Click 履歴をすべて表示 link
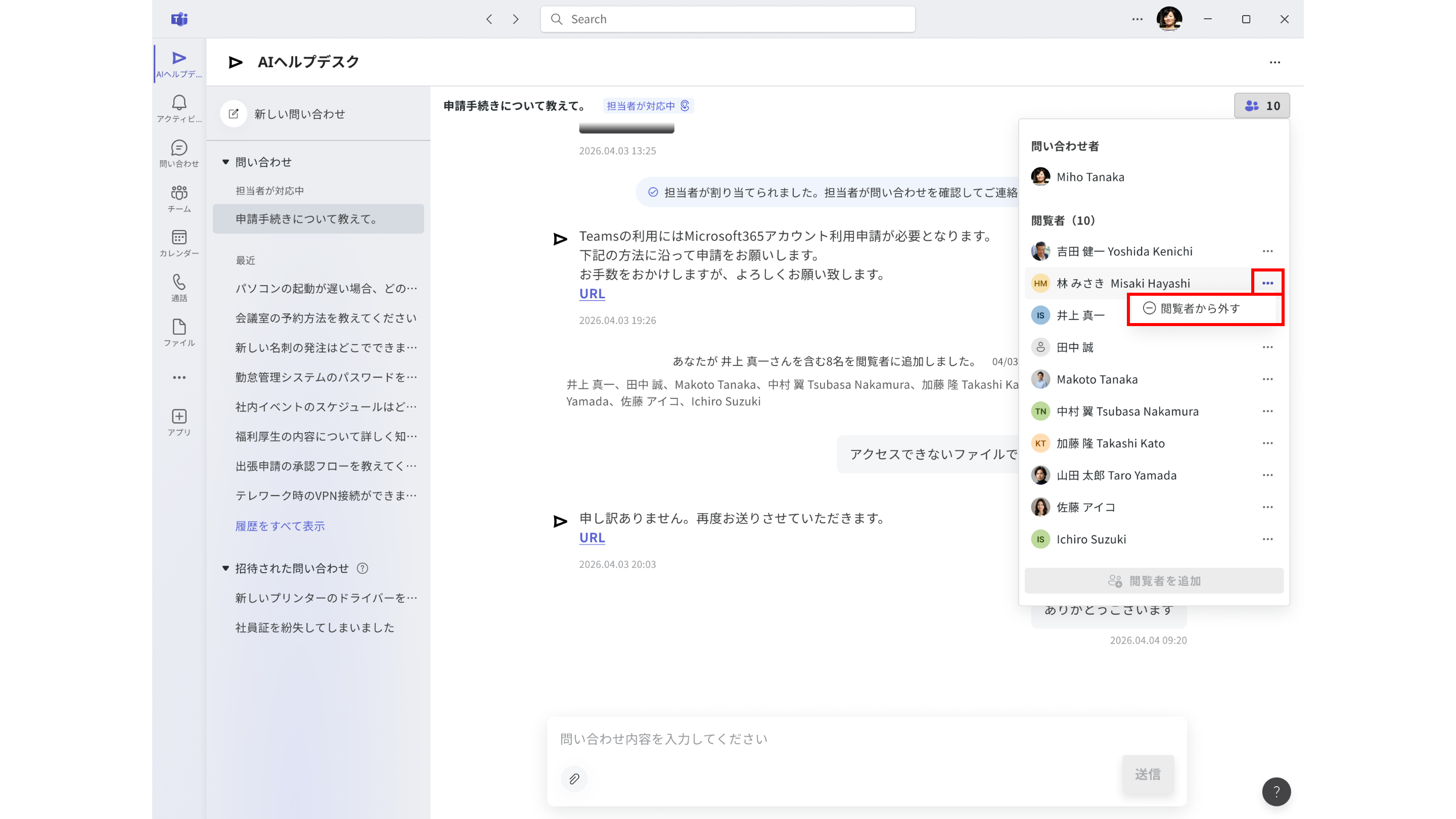 tap(280, 526)
